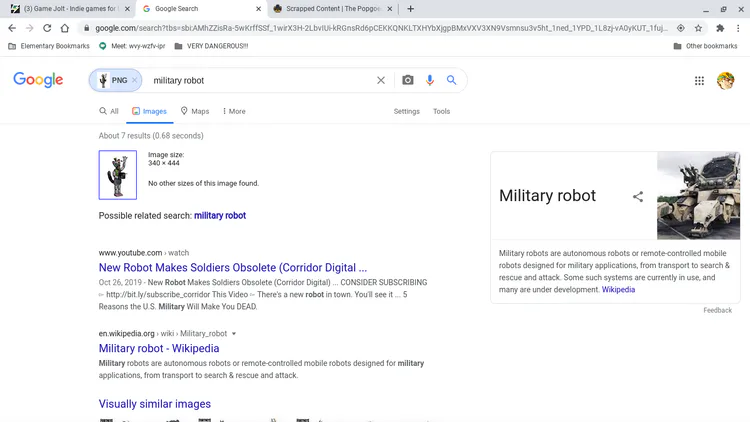
Task: Close the Google Search tab
Action: [258, 9]
